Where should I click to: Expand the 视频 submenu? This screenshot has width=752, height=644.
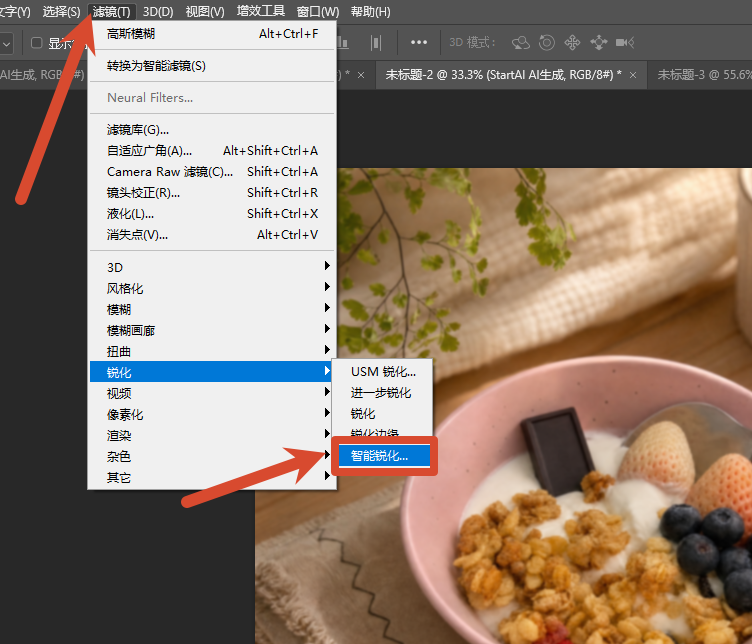coord(212,393)
